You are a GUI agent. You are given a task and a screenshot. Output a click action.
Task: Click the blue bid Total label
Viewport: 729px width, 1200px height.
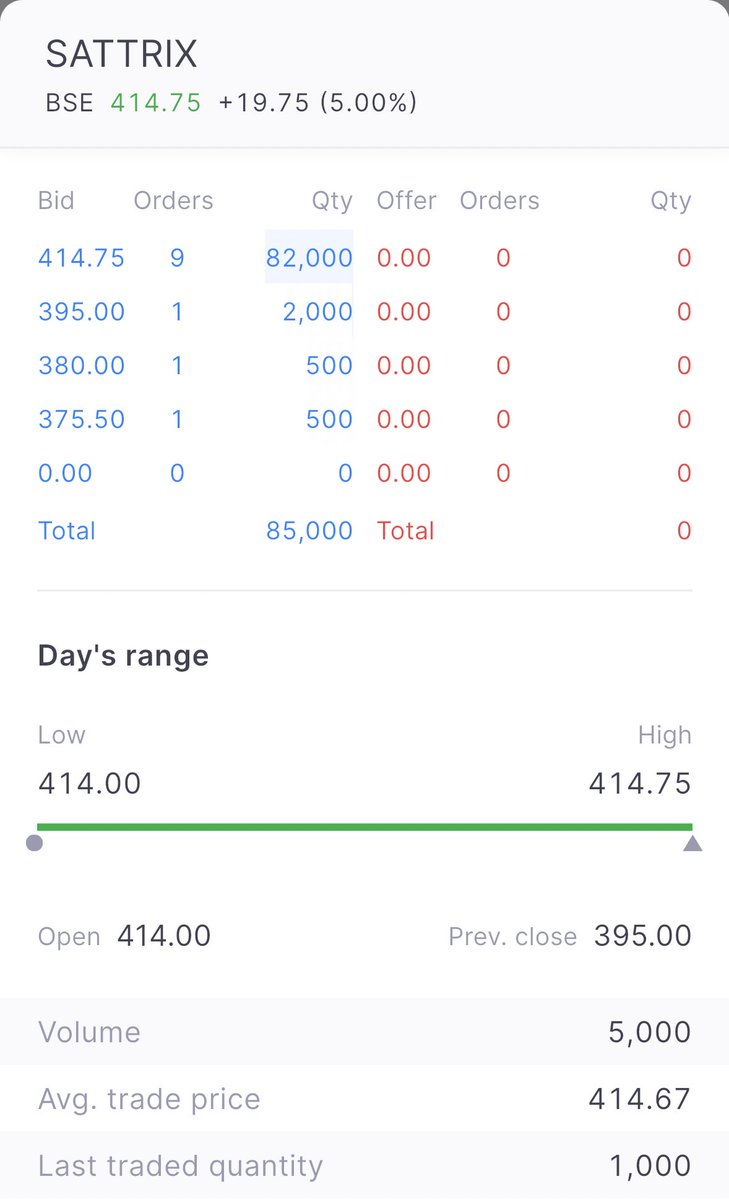pos(66,530)
